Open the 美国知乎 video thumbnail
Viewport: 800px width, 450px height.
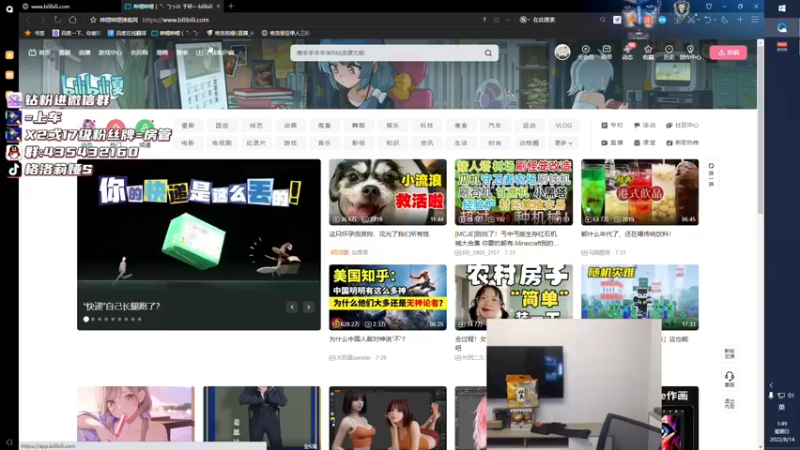[388, 297]
